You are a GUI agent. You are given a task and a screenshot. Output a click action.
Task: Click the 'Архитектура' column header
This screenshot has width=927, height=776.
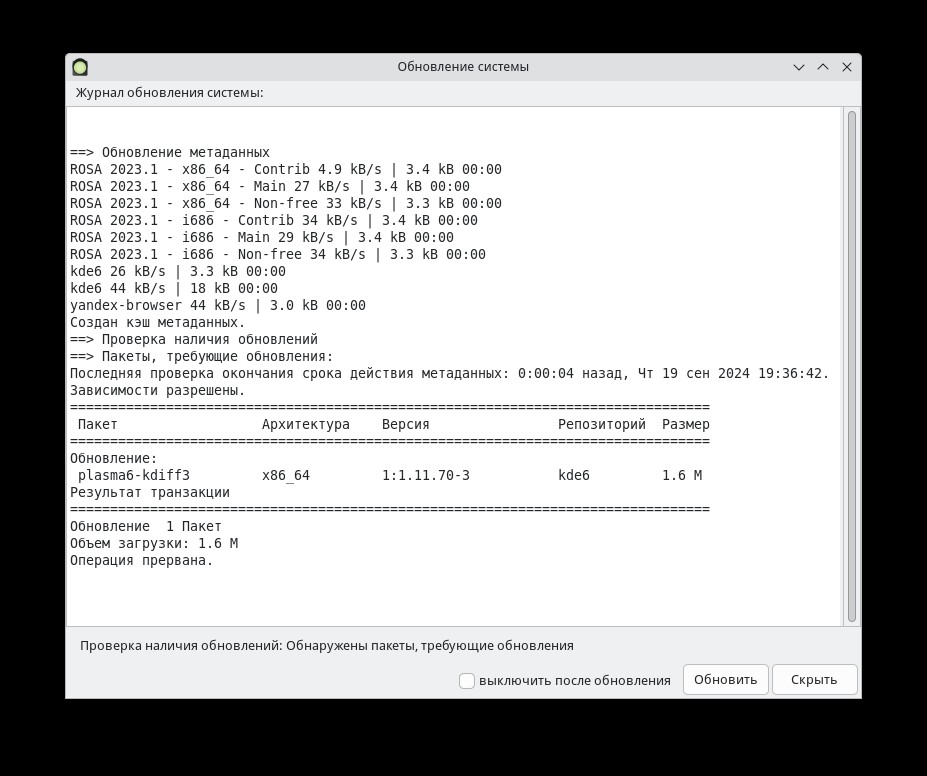[306, 425]
